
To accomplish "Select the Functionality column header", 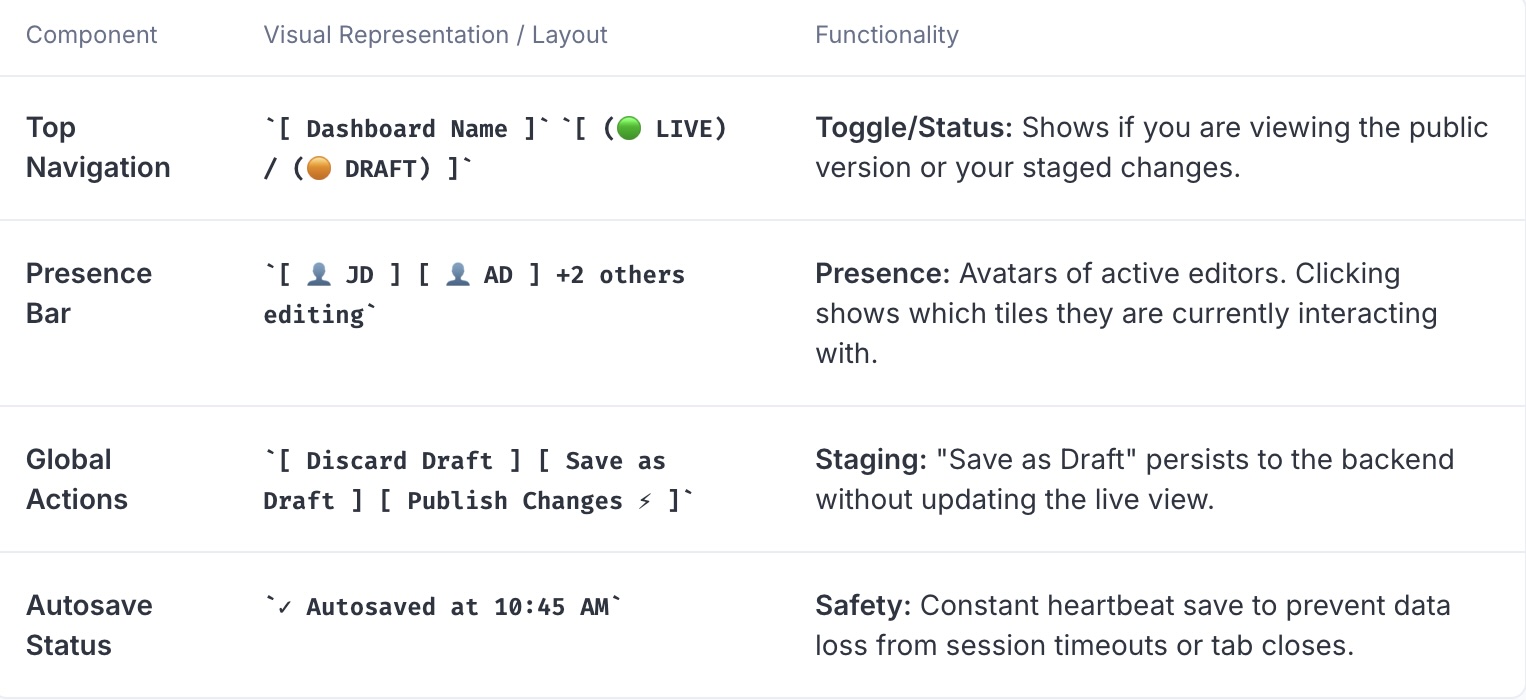I will 887,35.
